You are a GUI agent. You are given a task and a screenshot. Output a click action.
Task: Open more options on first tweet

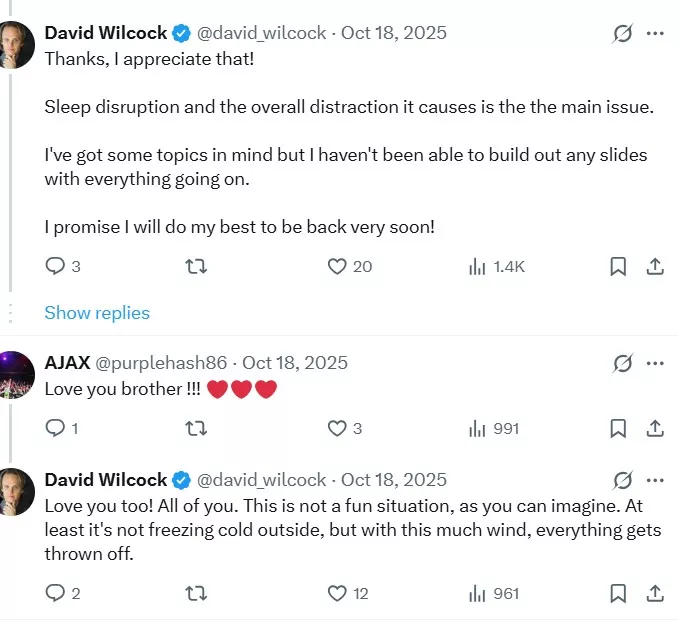pos(655,33)
